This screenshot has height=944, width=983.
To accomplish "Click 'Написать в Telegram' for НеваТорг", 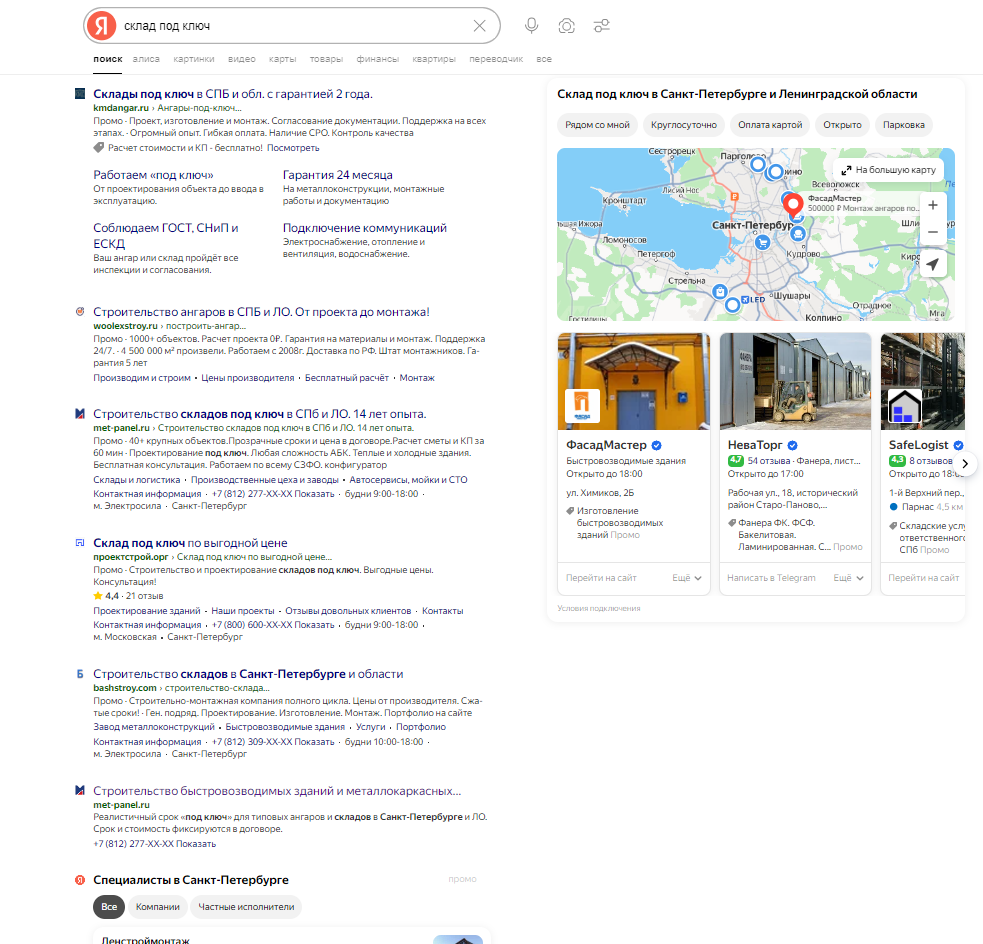I will (771, 578).
